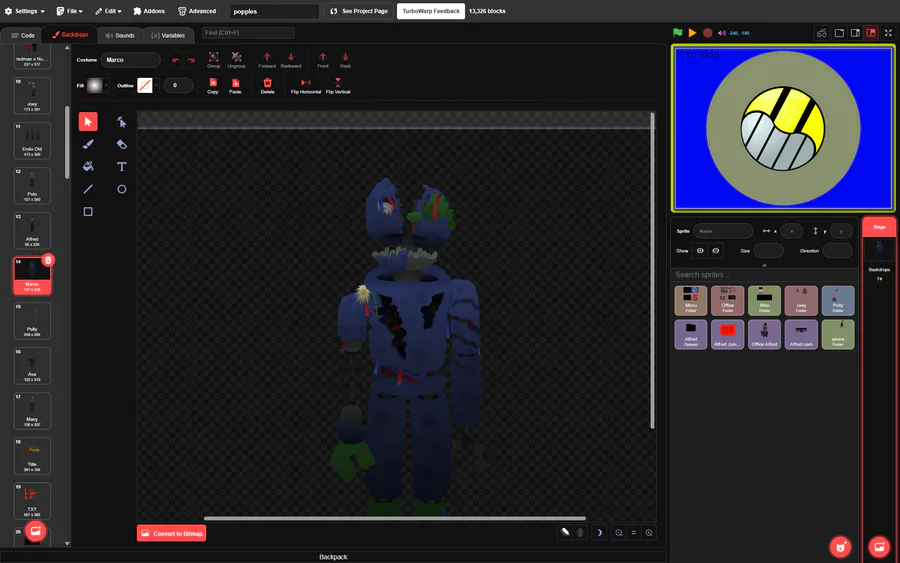Click Flip Horizontal
This screenshot has height=563, width=900.
pyautogui.click(x=306, y=86)
